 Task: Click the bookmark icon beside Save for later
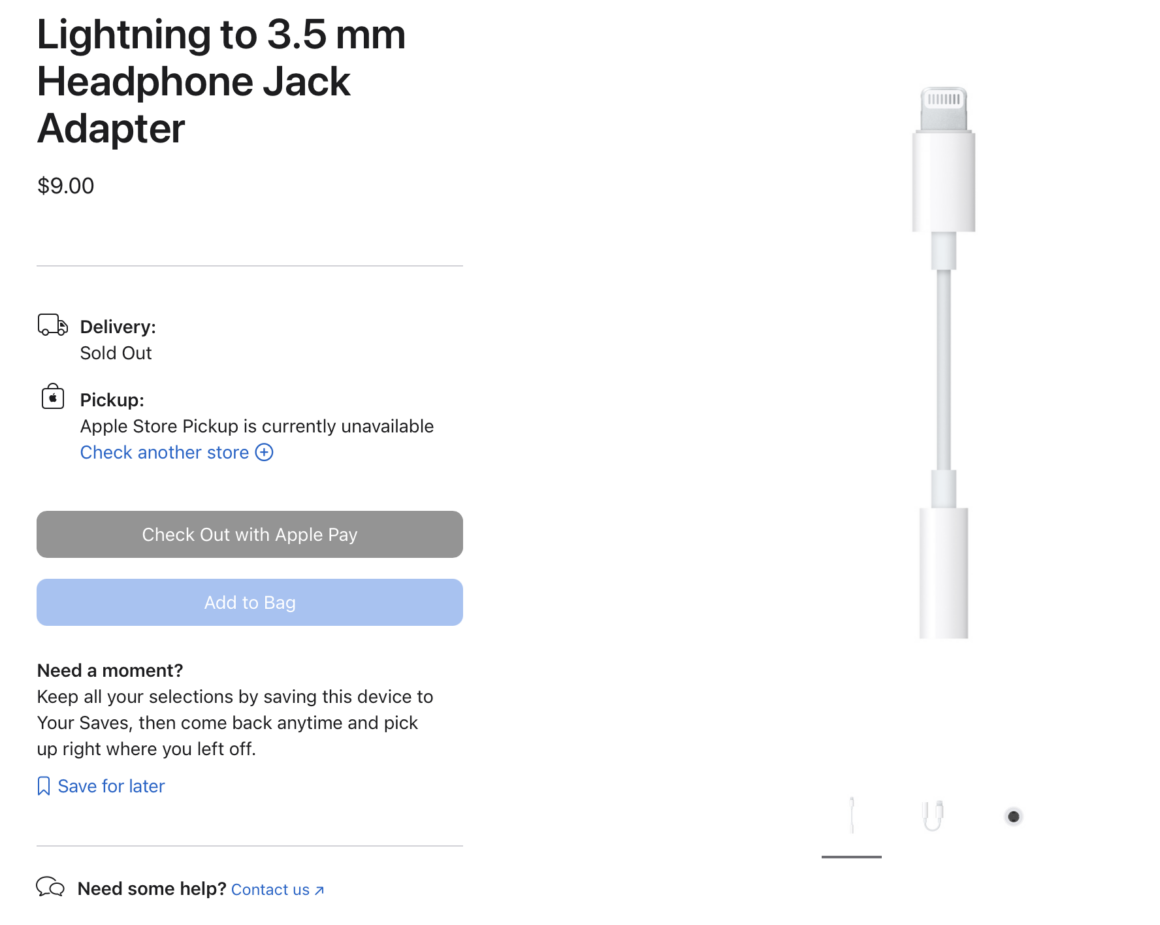tap(44, 787)
